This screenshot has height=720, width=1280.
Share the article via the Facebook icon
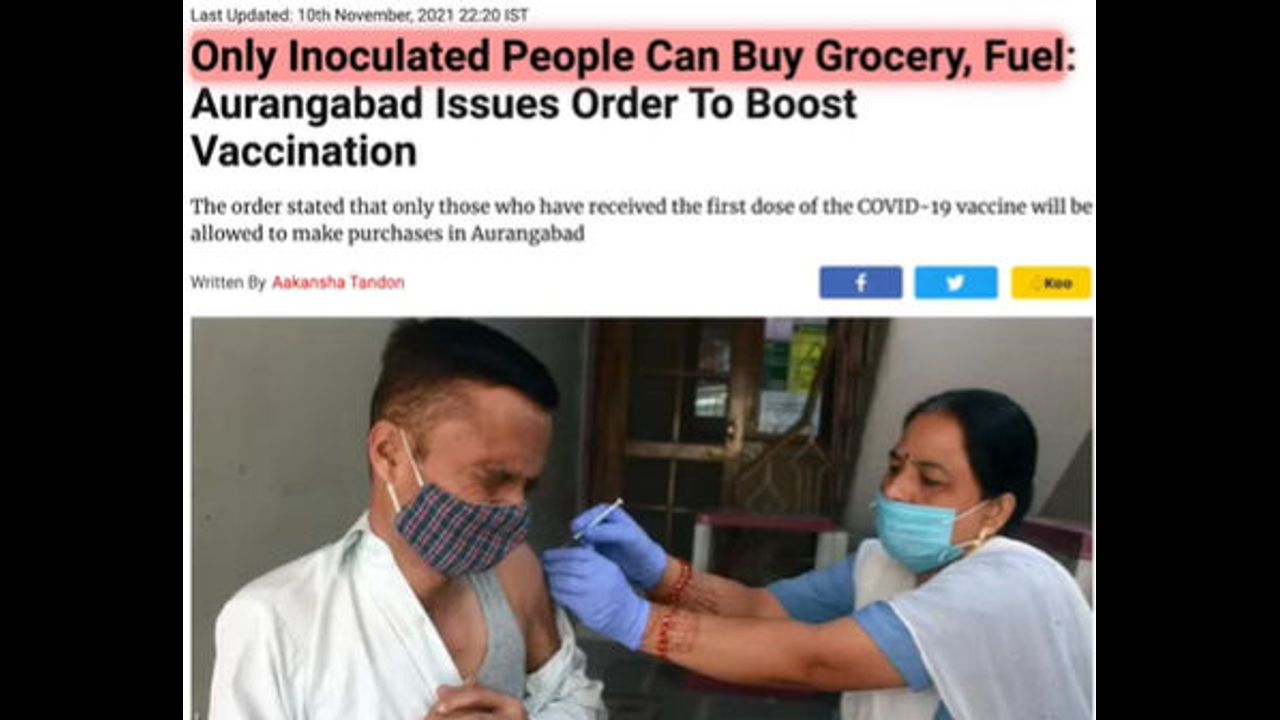coord(860,282)
